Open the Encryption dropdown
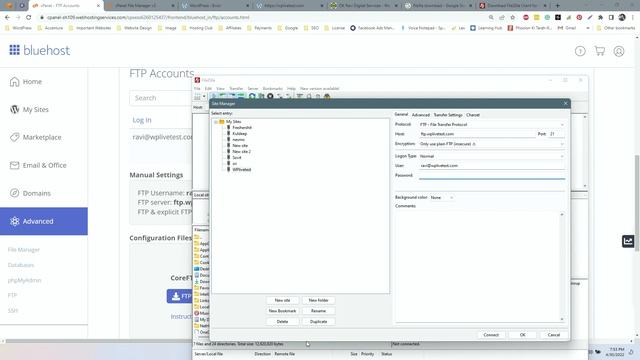Viewport: 640px width, 360px height. tap(492, 144)
